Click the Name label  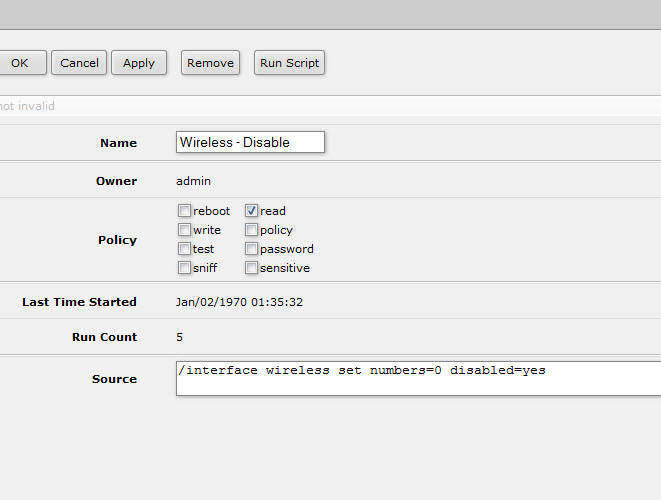(118, 143)
